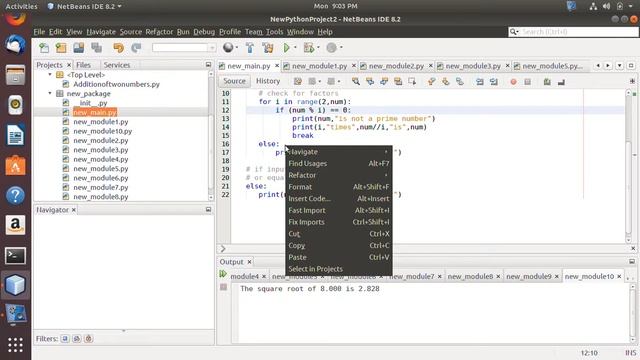Run the project with green play icon
This screenshot has height=360, width=640.
pyautogui.click(x=287, y=48)
